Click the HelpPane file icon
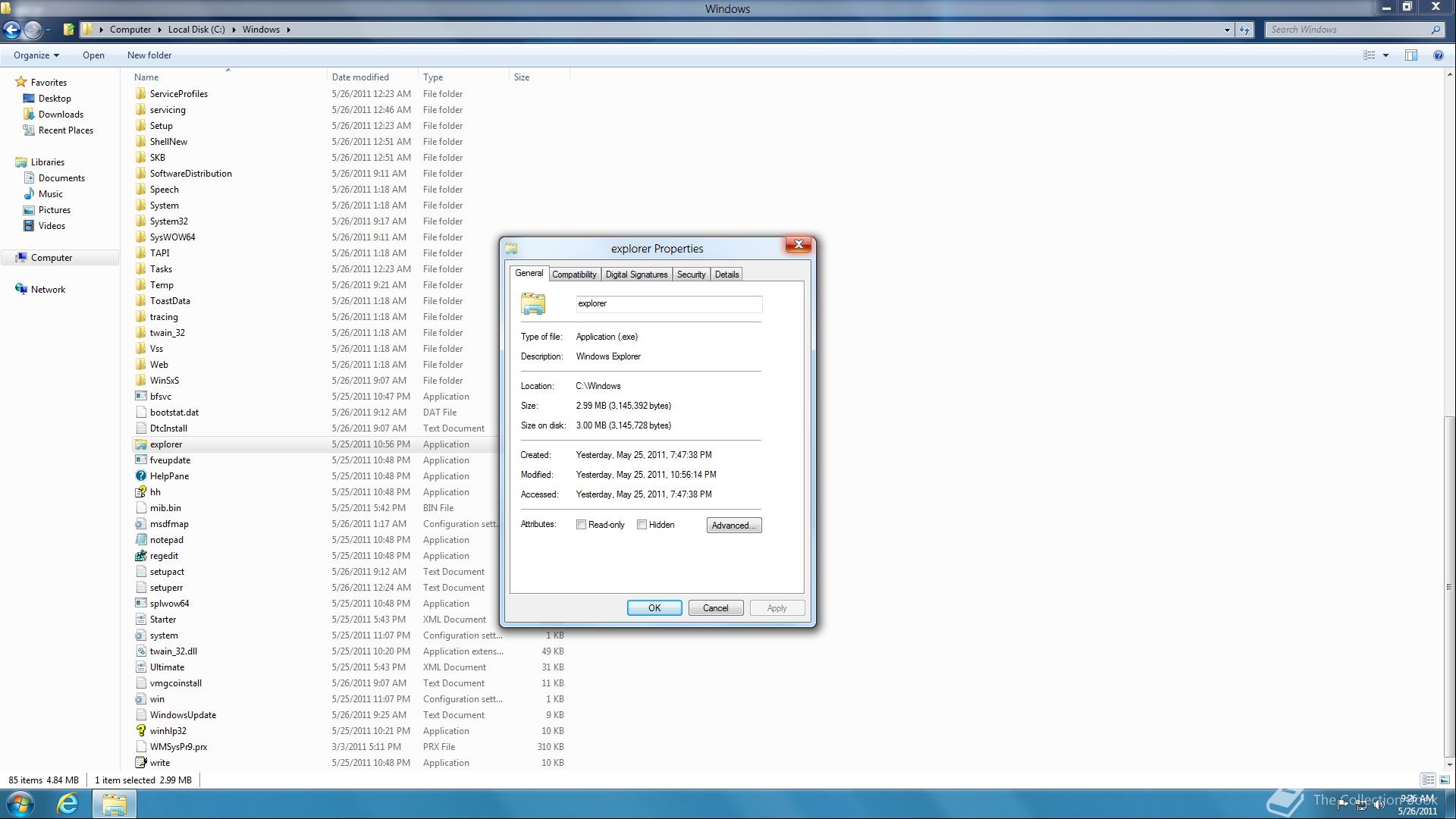 click(140, 476)
